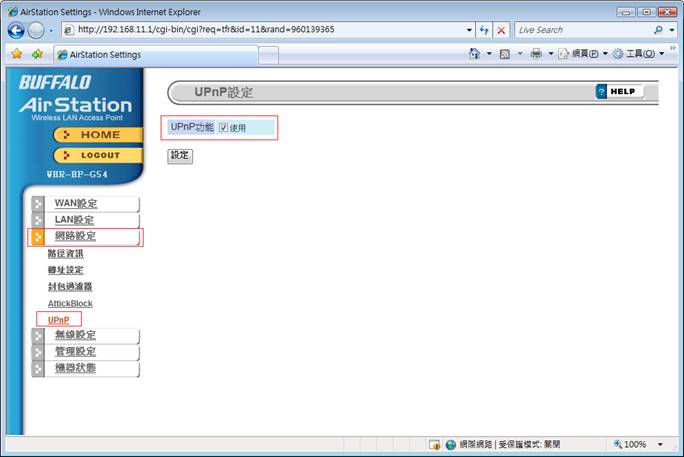Toggle the UPnP 使用 checkbox
Screen dimensions: 684x457
point(224,128)
